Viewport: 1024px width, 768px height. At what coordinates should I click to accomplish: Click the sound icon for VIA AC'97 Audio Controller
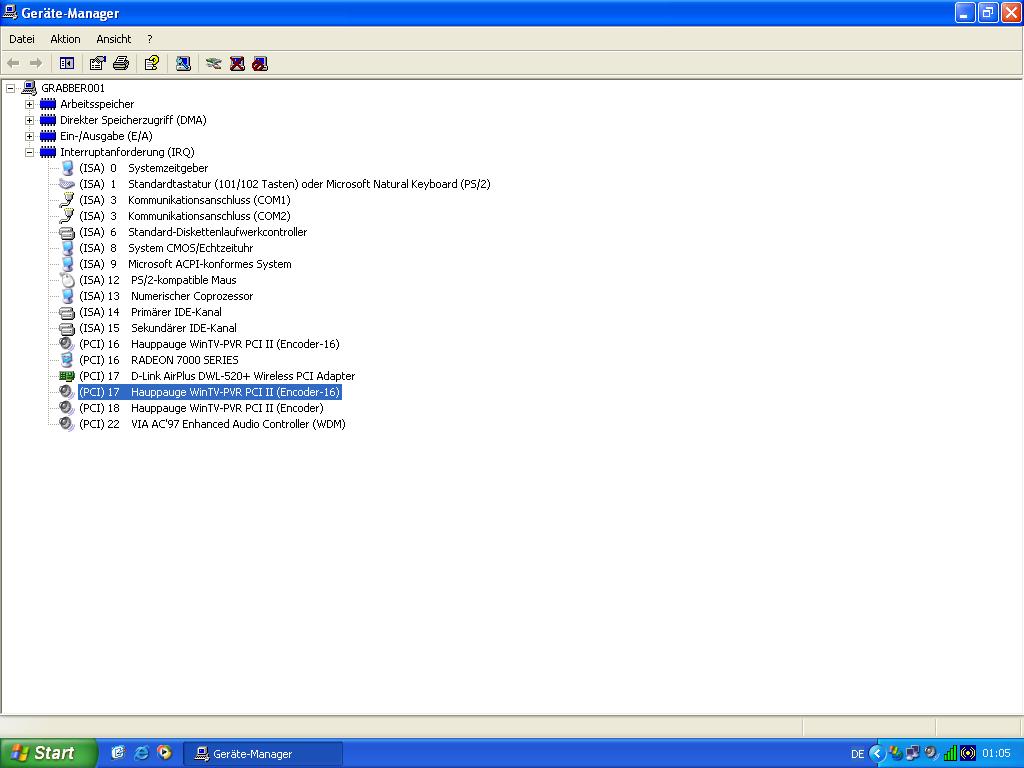(x=67, y=424)
